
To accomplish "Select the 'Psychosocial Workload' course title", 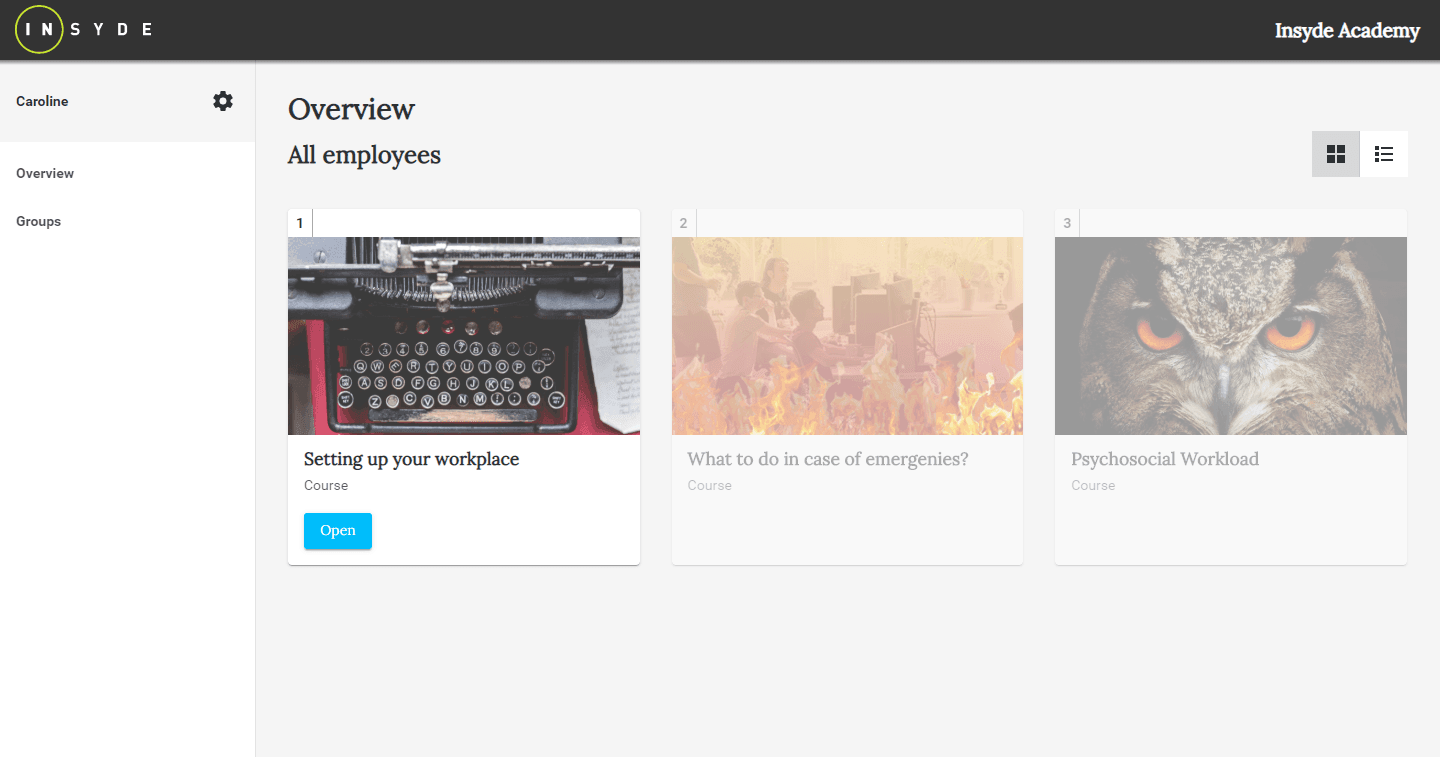I will pos(1164,459).
